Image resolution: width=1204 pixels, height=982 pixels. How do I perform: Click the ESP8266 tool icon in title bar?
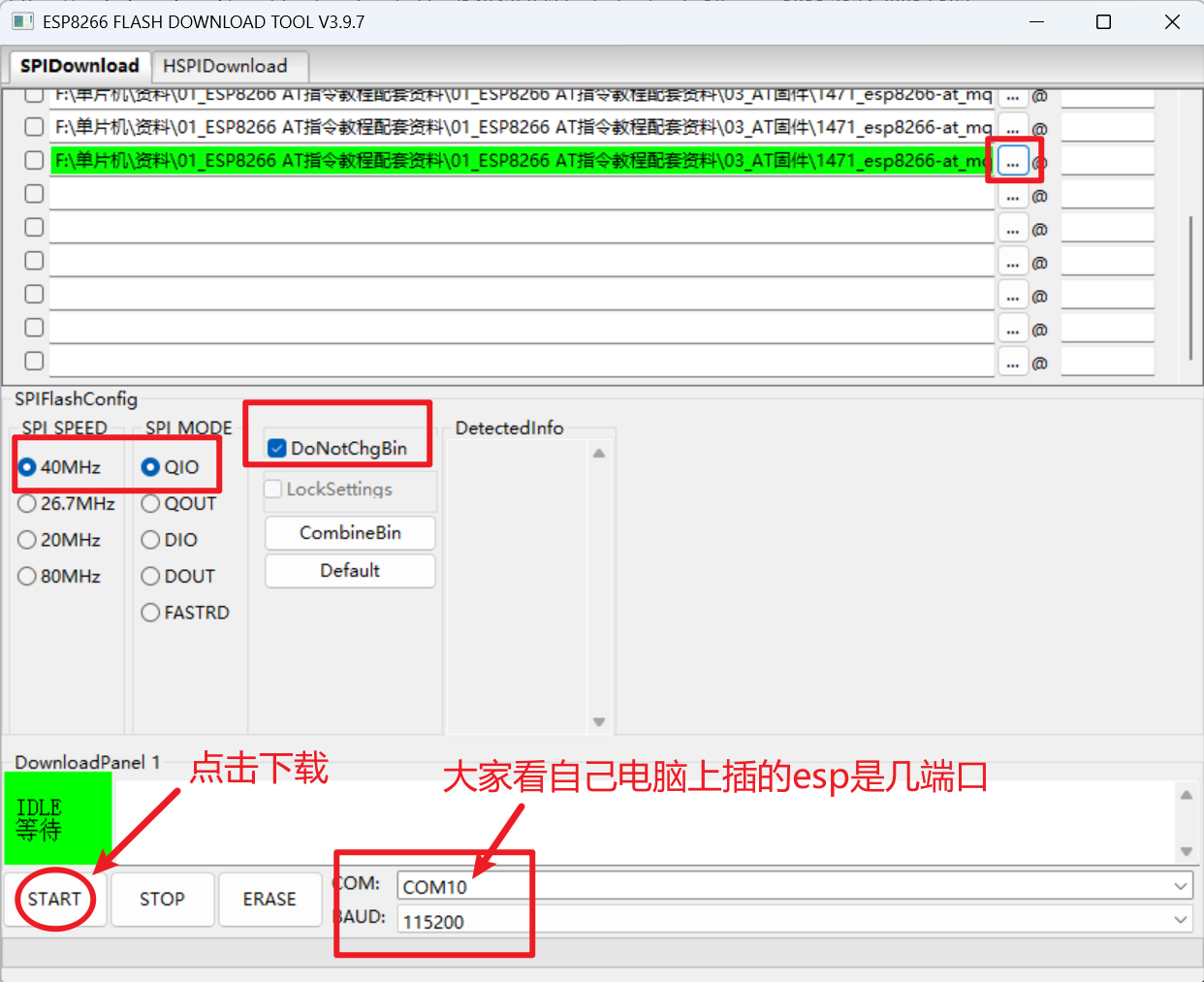21,20
